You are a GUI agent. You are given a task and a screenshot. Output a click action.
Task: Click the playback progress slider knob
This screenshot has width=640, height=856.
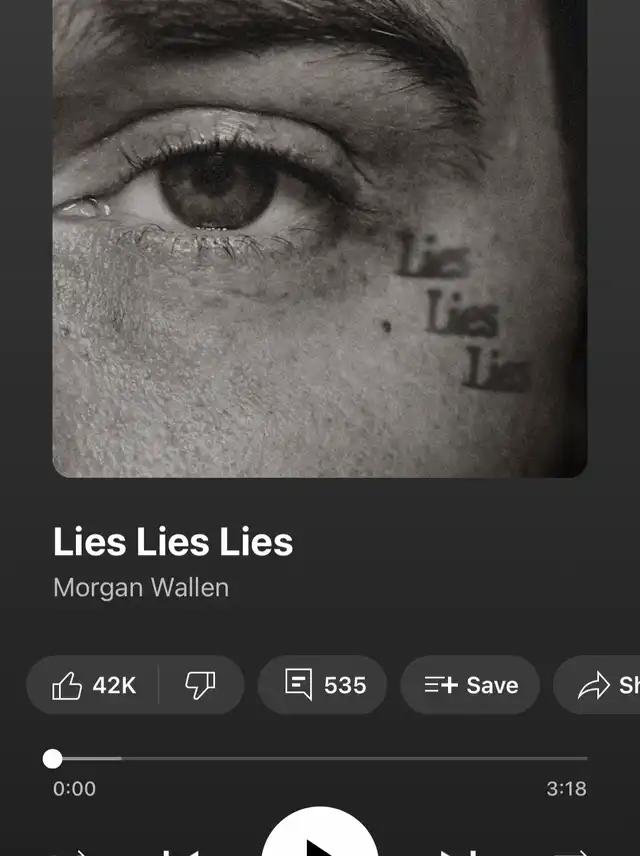pyautogui.click(x=52, y=759)
